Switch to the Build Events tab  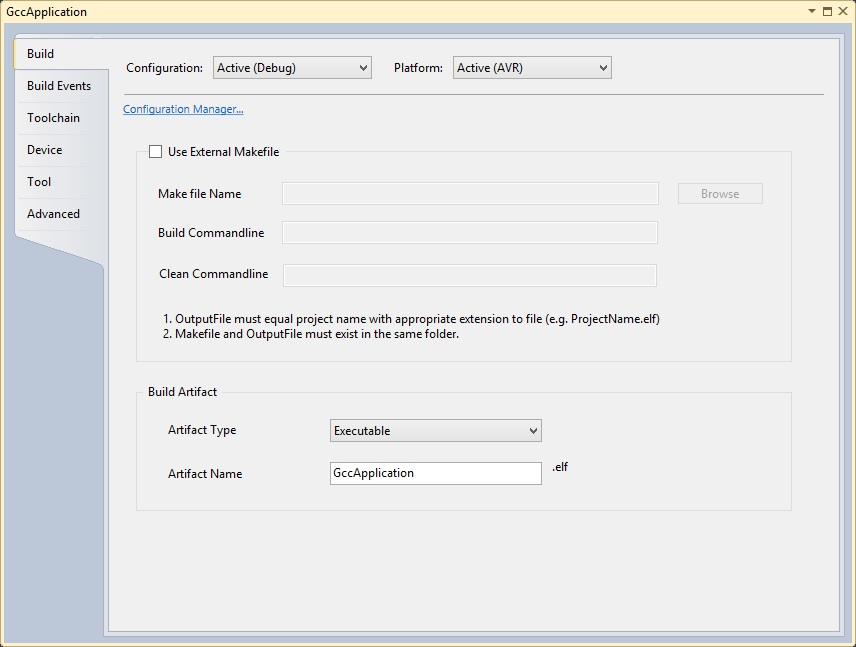pos(59,86)
